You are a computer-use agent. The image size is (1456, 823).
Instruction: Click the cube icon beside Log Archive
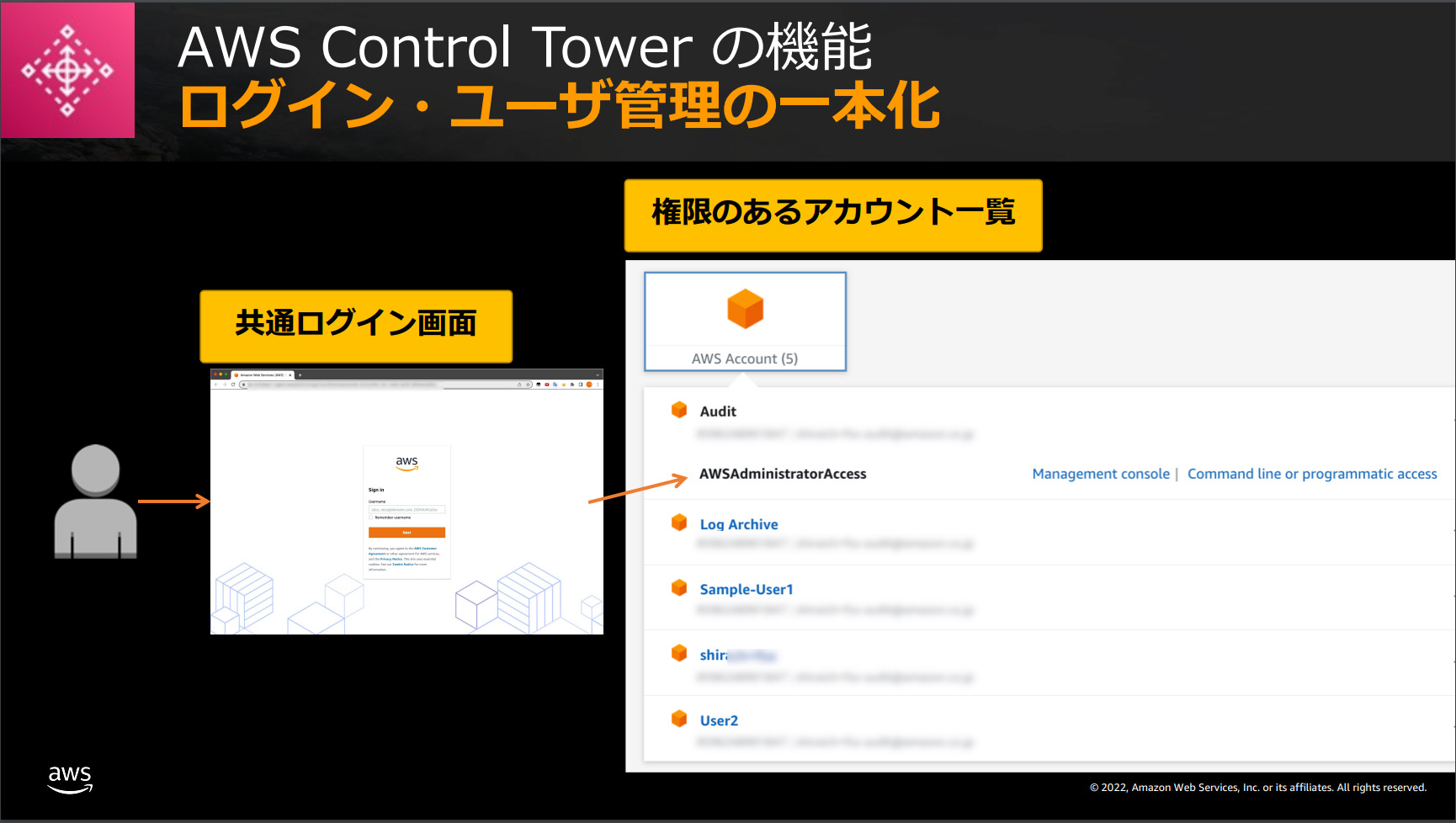coord(679,523)
